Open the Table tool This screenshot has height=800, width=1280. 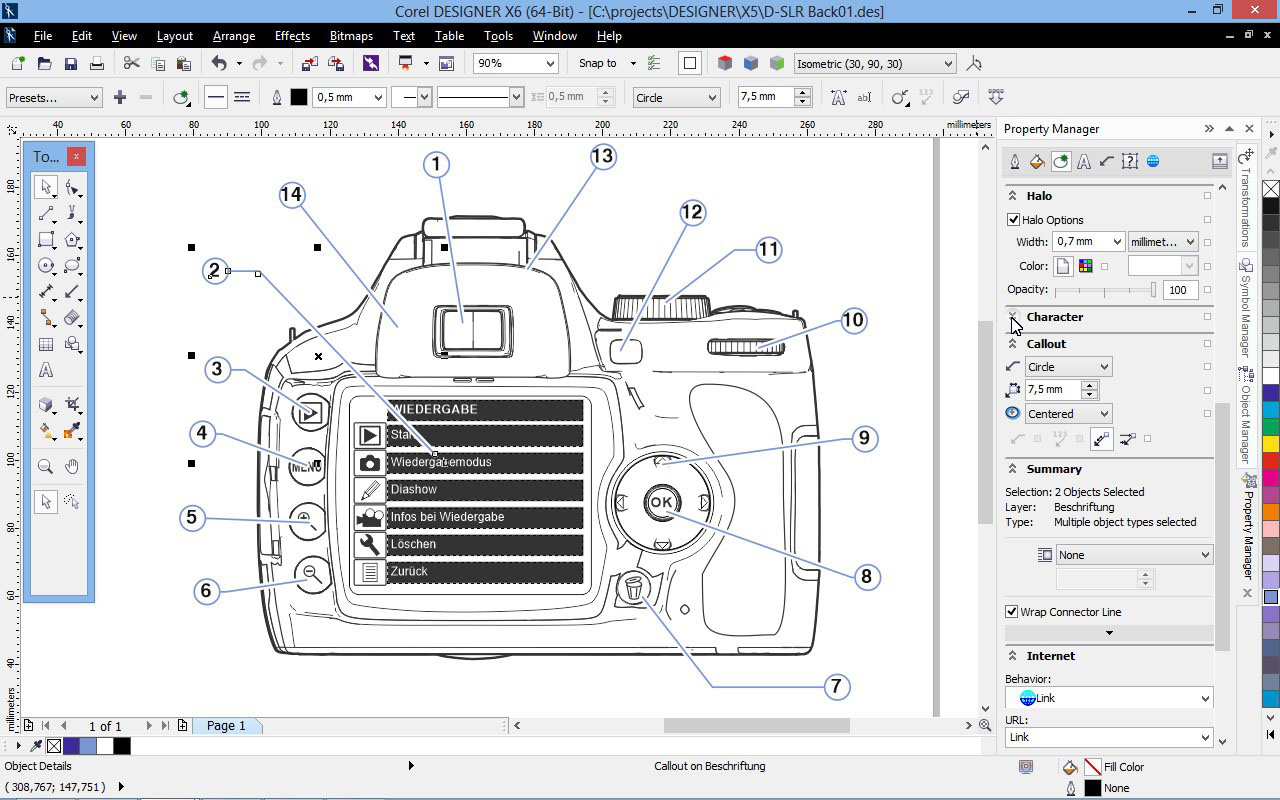(46, 343)
